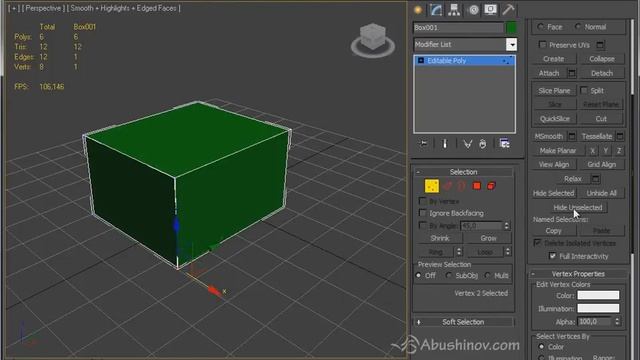The image size is (640, 360).
Task: Click the Make Planar button
Action: click(x=558, y=151)
